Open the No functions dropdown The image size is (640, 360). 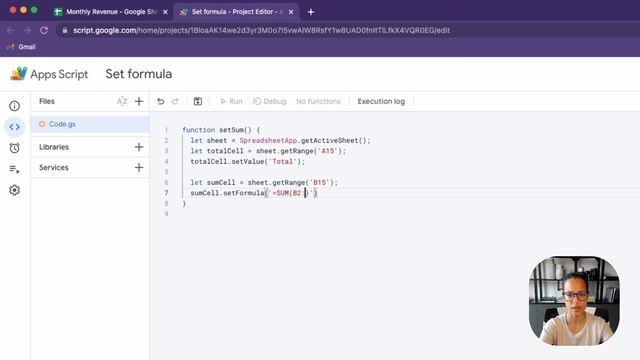click(x=318, y=101)
